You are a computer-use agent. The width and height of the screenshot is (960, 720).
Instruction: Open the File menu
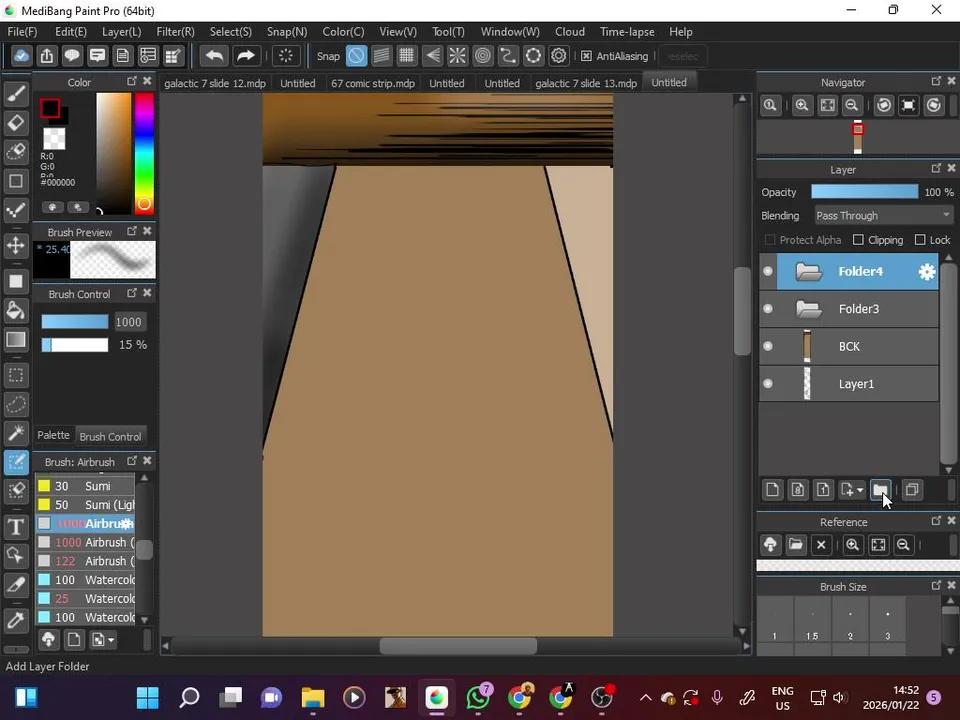click(x=22, y=31)
